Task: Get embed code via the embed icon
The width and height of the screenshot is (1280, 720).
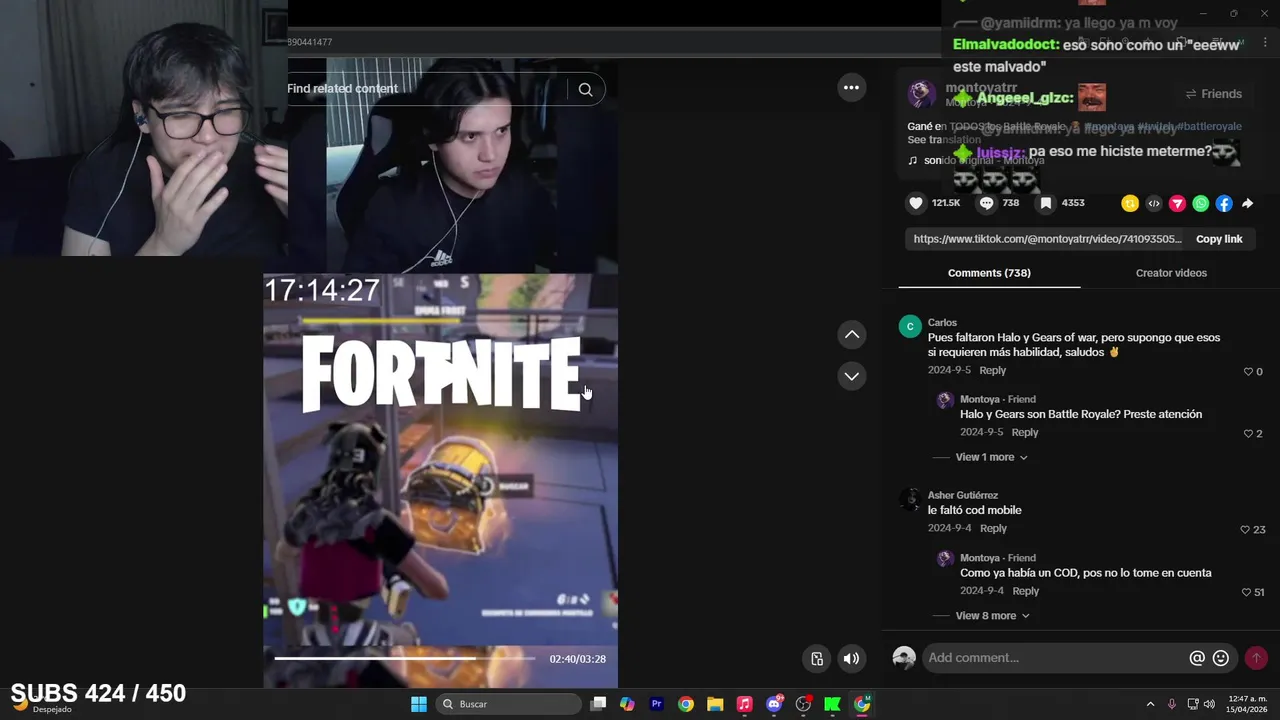Action: (1154, 203)
